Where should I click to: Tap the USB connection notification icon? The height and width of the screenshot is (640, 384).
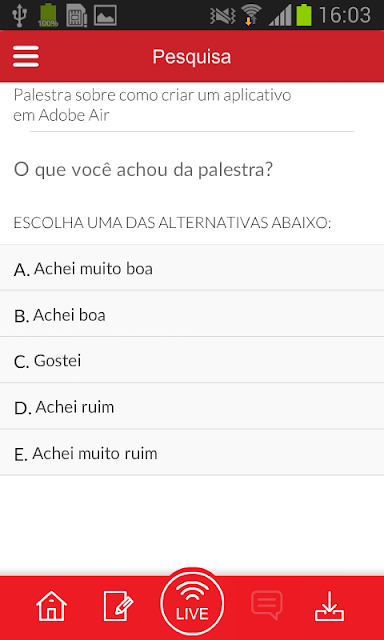coord(19,16)
